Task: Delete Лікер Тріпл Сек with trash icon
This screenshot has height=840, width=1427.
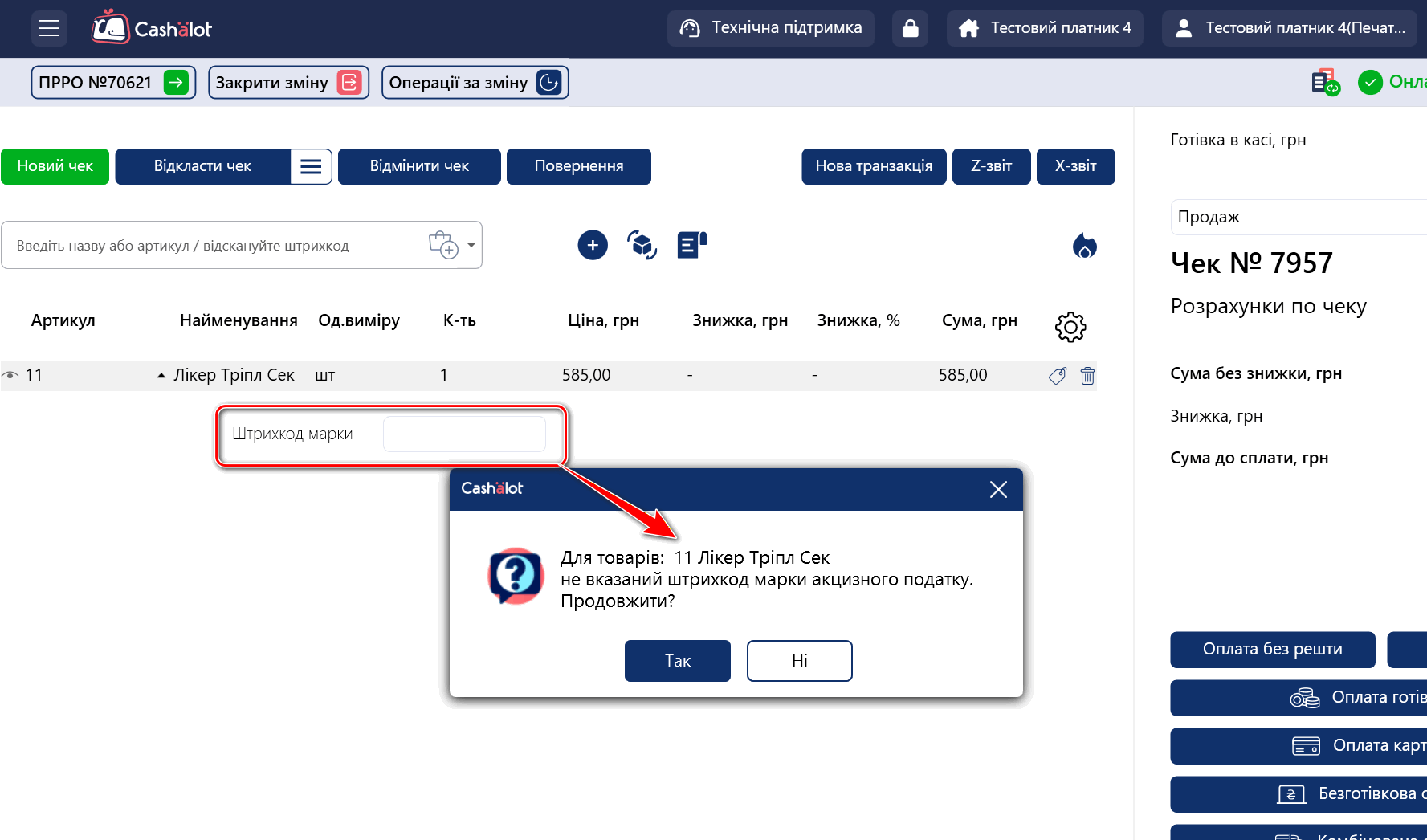Action: (1087, 376)
